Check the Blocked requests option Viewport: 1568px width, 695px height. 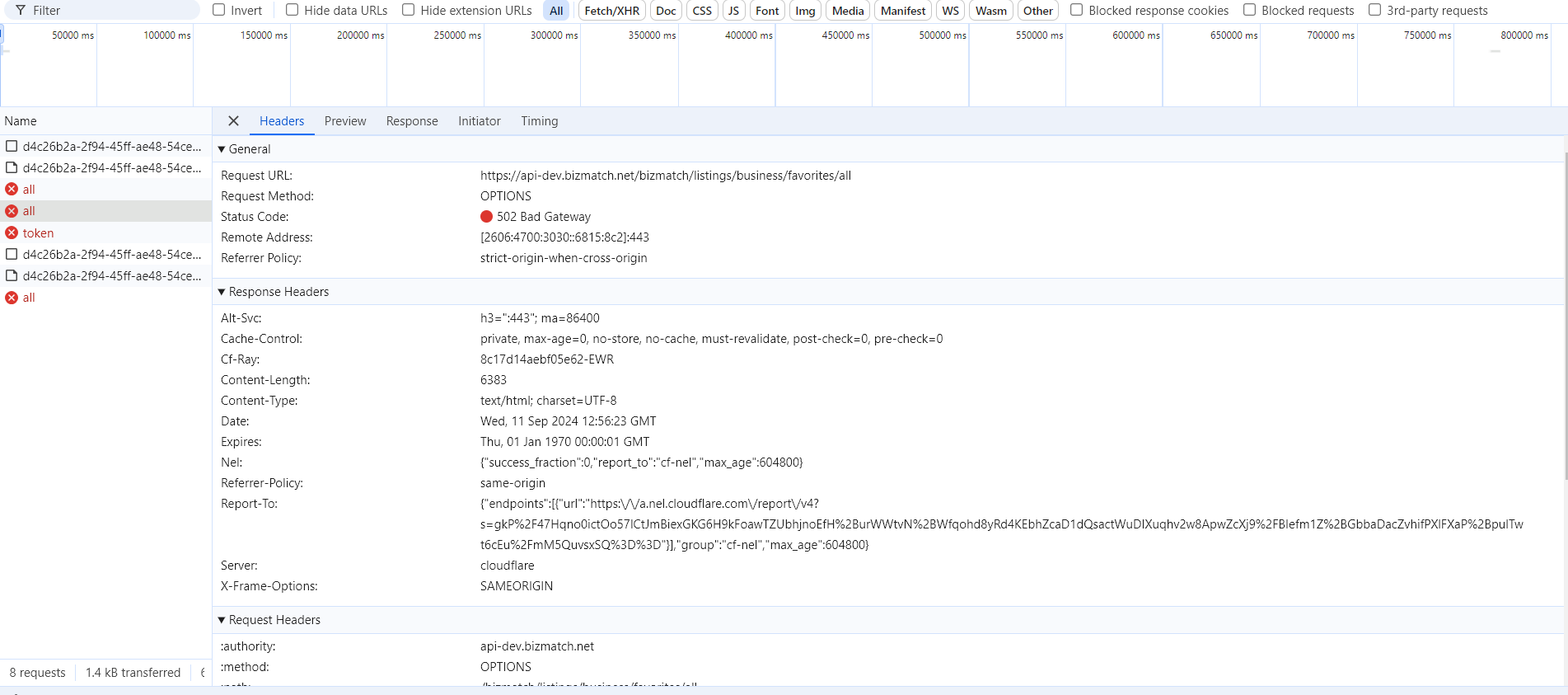(x=1250, y=10)
